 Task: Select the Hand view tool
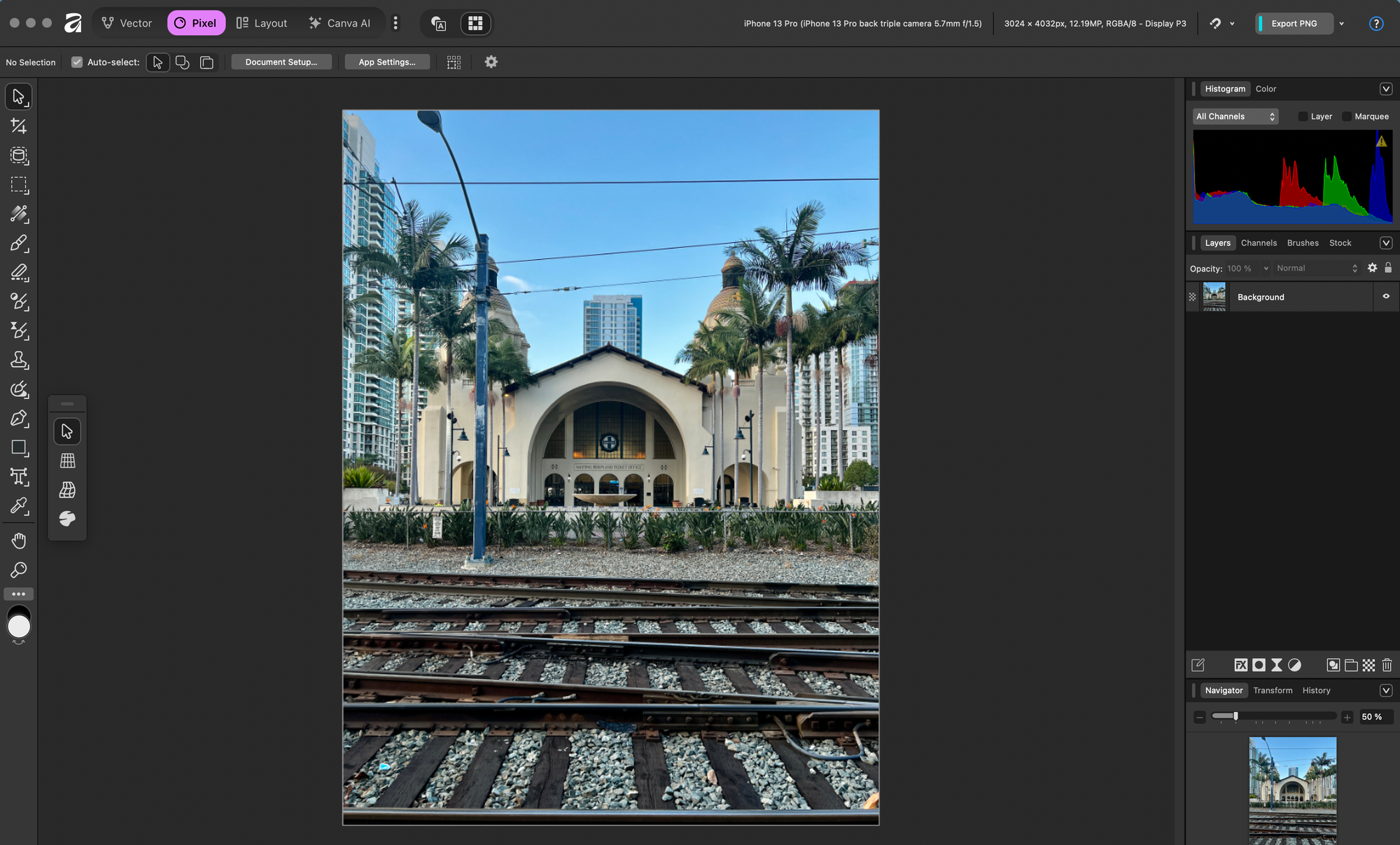coord(19,541)
